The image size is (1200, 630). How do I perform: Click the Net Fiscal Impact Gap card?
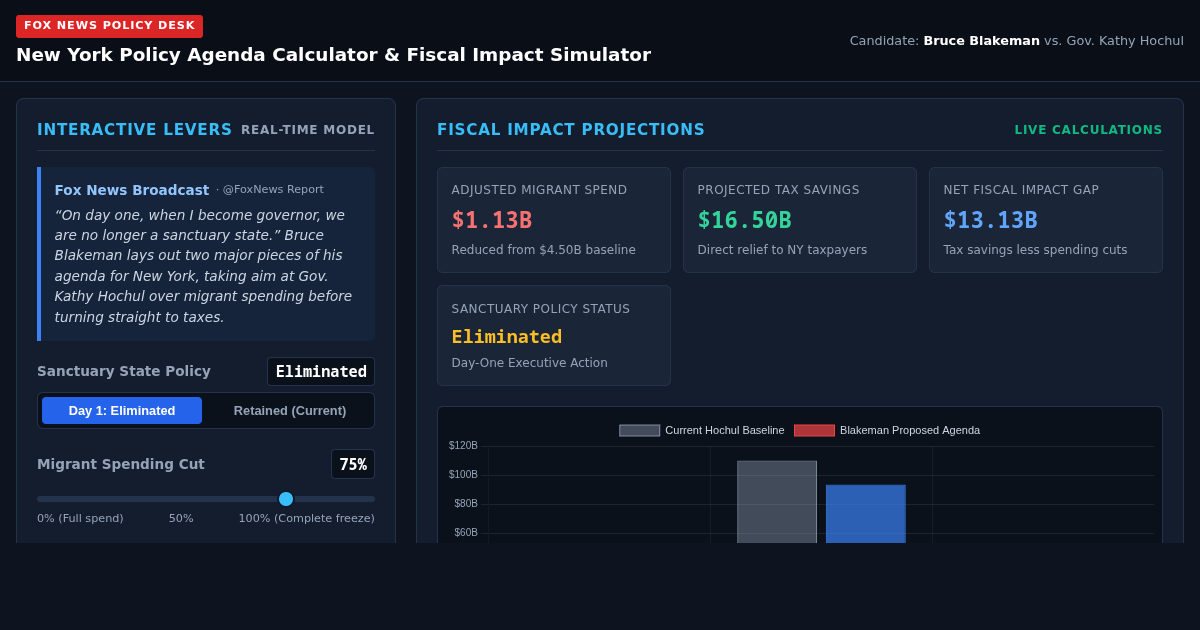1046,220
